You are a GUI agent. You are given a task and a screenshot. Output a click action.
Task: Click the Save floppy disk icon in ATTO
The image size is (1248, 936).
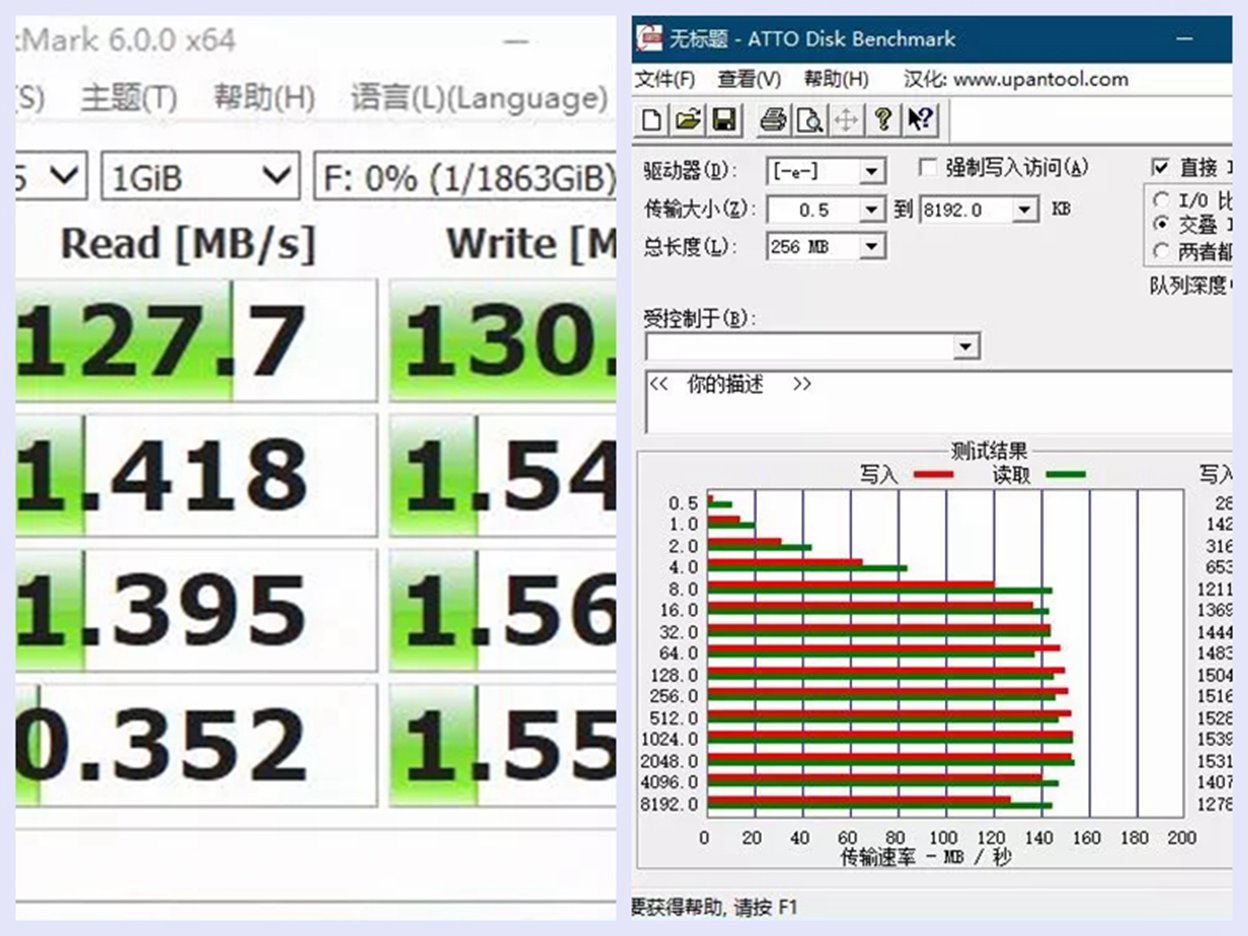723,121
